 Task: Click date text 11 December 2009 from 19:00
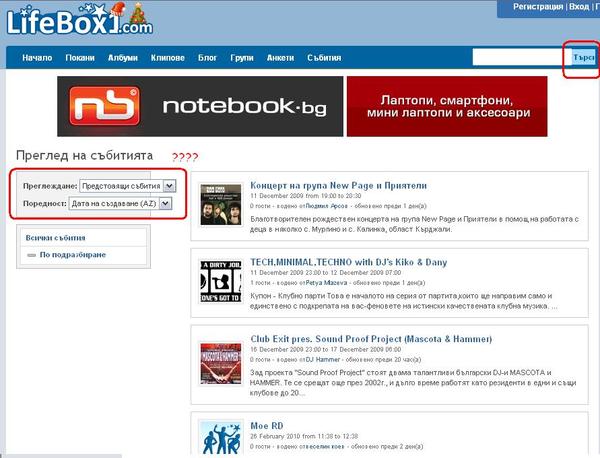point(305,196)
